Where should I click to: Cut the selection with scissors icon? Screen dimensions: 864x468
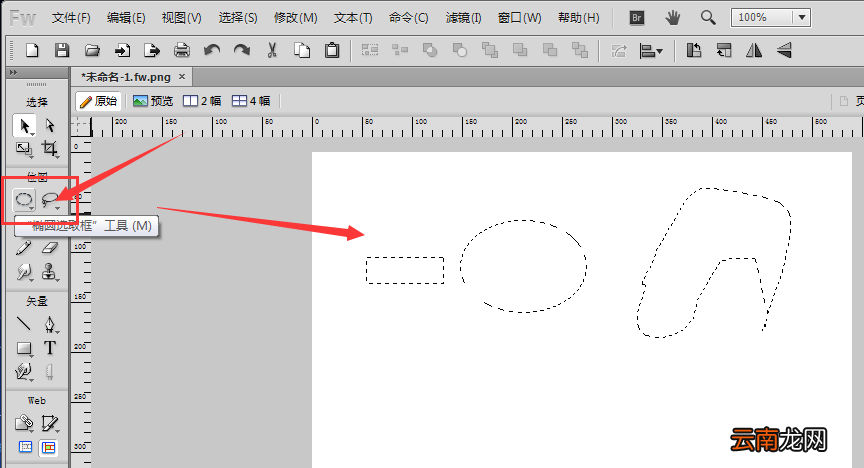pyautogui.click(x=272, y=51)
